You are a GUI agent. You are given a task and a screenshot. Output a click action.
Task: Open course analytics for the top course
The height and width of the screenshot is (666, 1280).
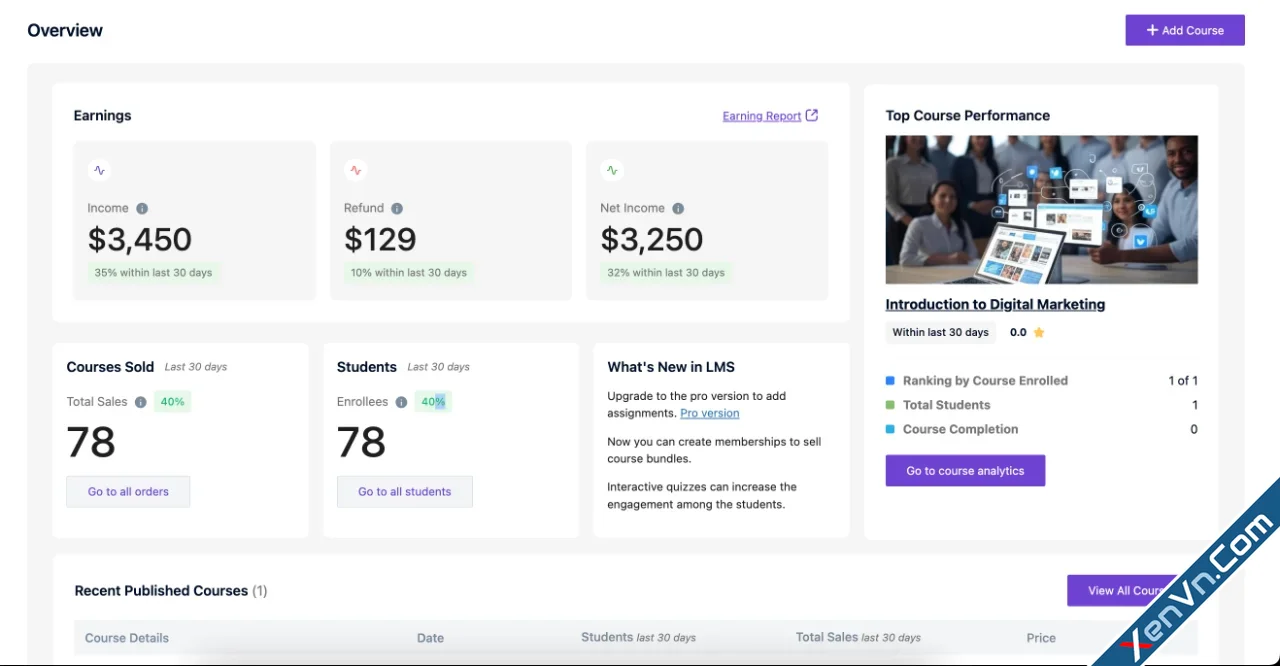pos(964,470)
